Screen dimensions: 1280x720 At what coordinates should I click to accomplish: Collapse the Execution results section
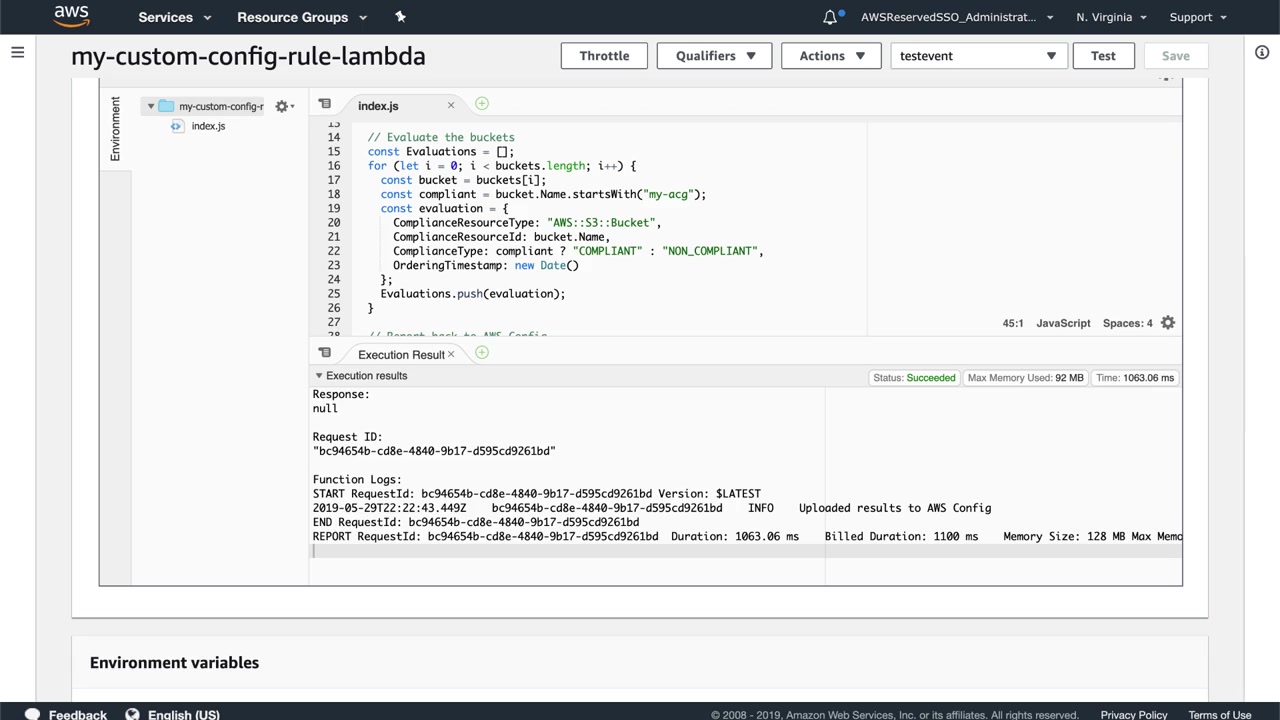(x=319, y=376)
